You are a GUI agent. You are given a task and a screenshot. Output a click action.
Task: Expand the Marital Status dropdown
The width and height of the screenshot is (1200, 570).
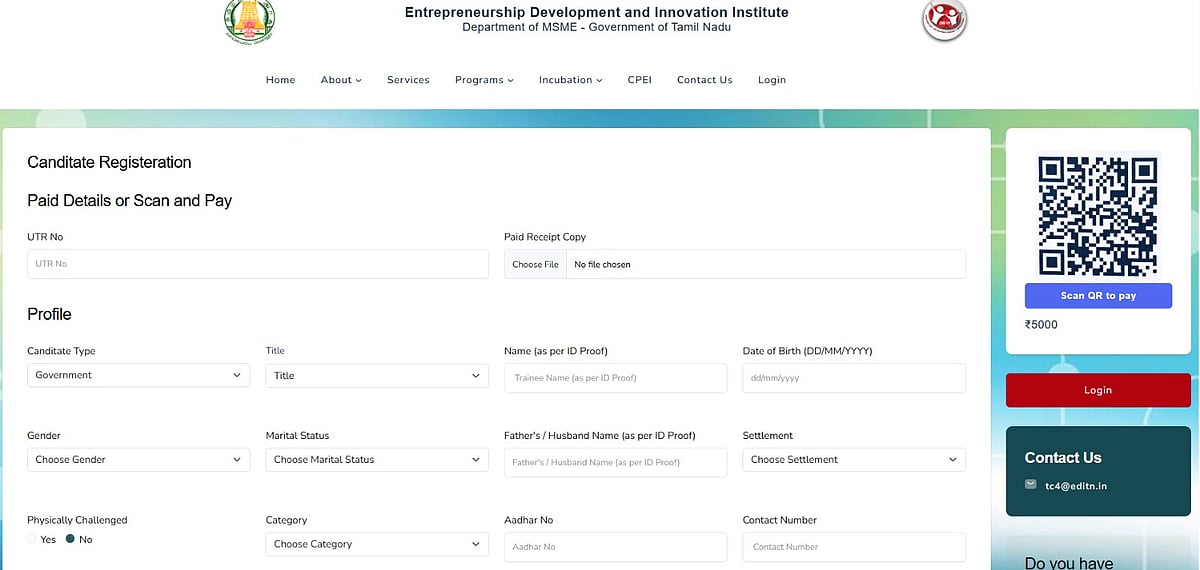(x=376, y=460)
